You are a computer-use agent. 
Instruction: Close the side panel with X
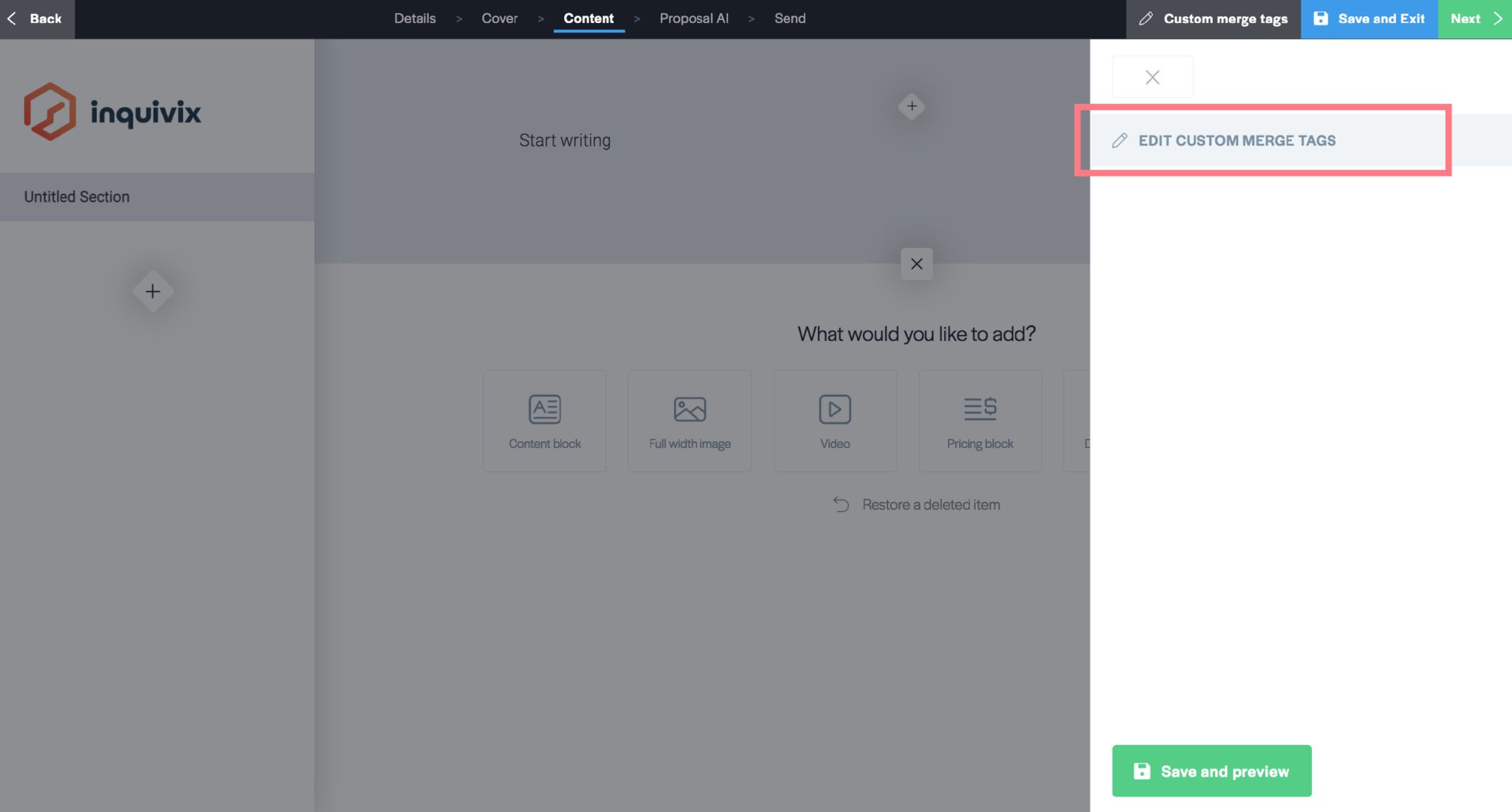1152,77
